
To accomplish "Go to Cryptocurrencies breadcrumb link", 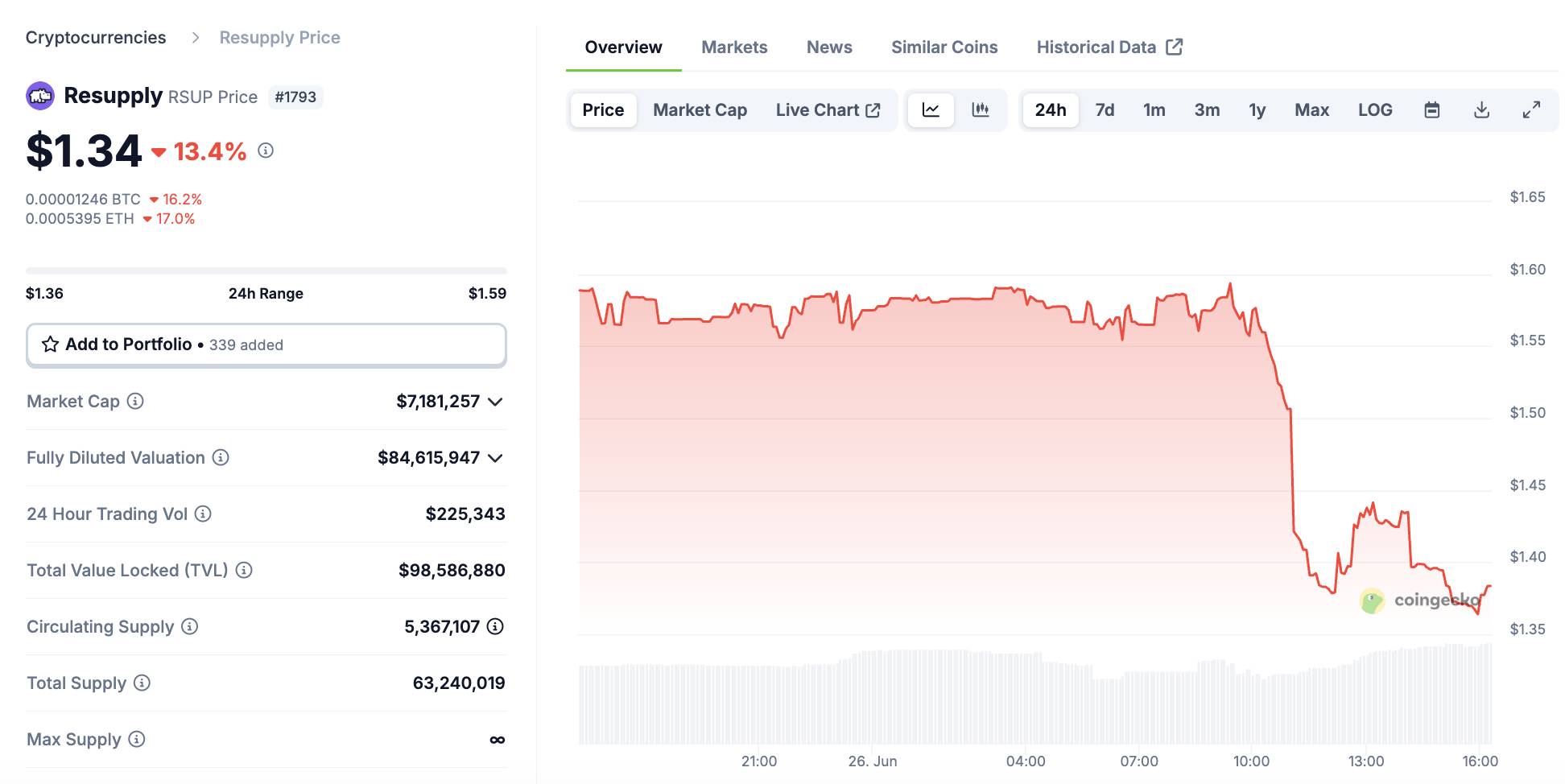I will tap(96, 38).
